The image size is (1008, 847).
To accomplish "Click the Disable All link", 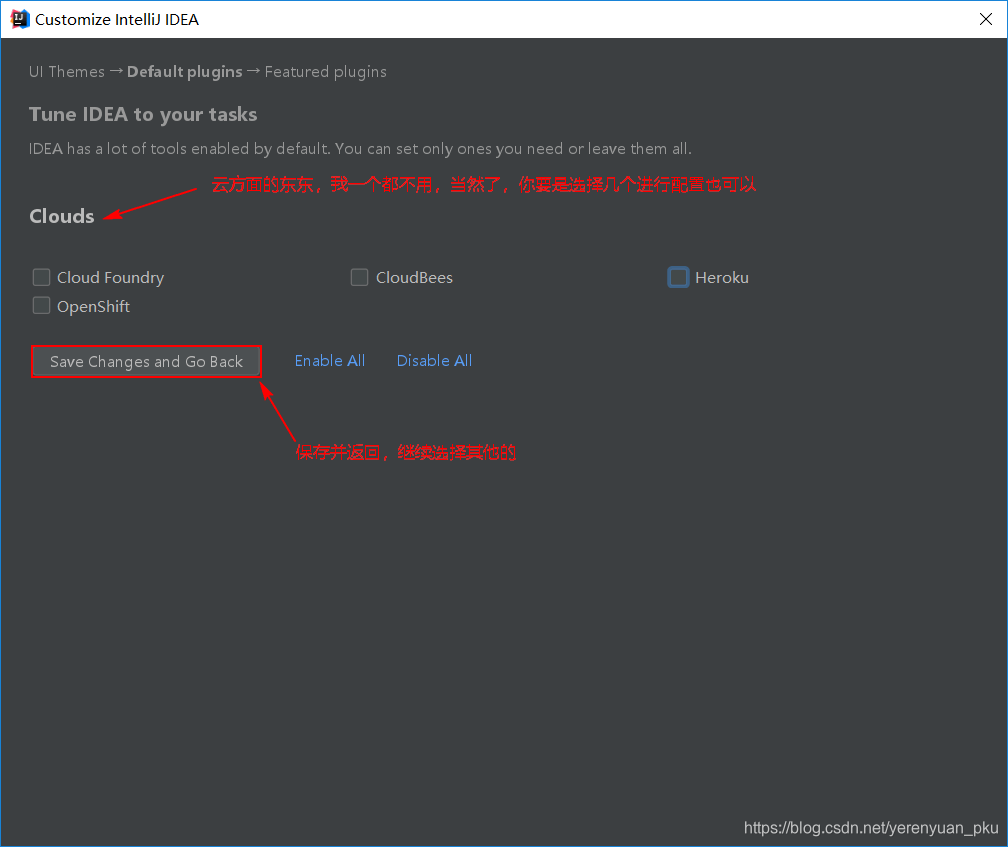I will [435, 361].
